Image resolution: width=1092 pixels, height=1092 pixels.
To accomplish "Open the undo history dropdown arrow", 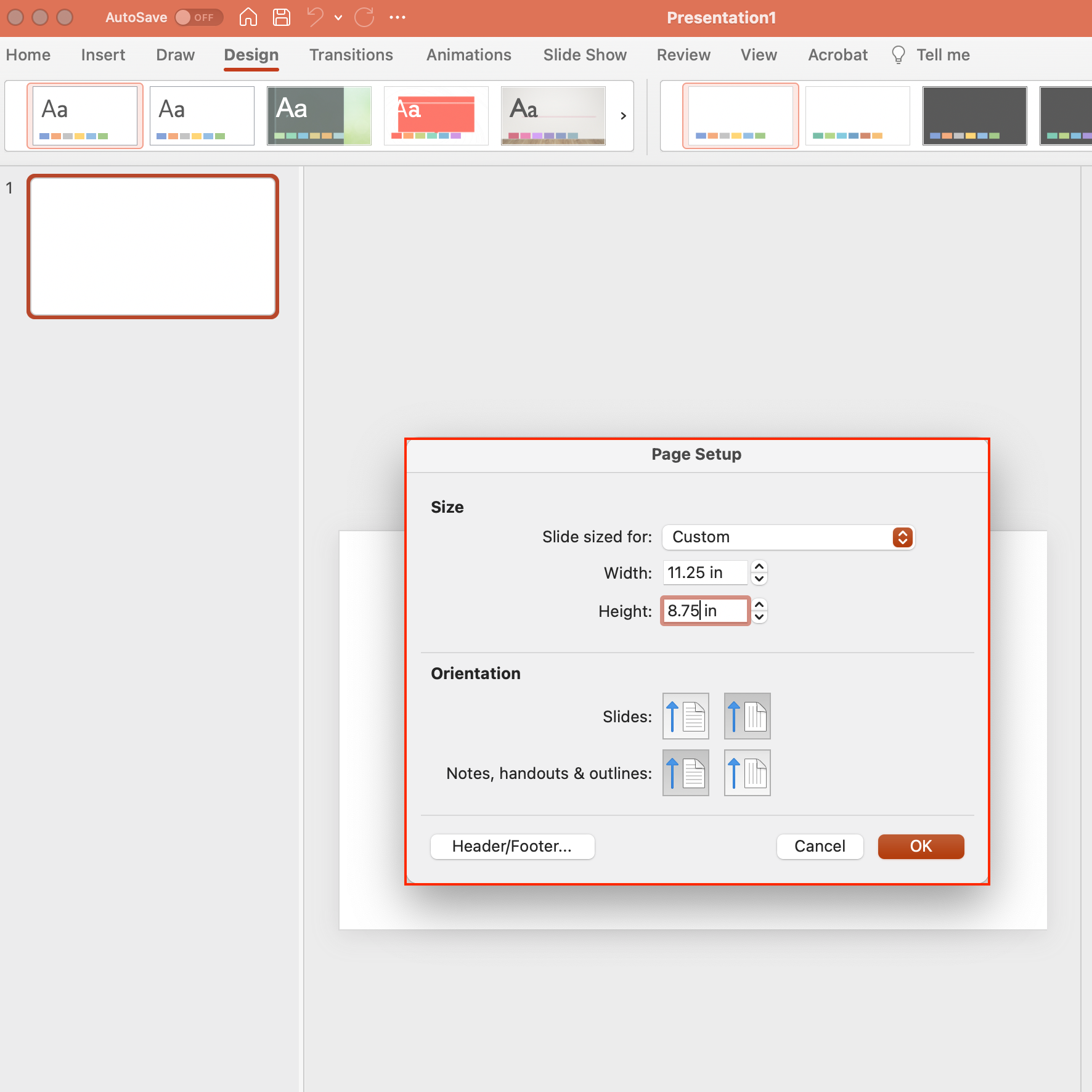I will coord(338,17).
